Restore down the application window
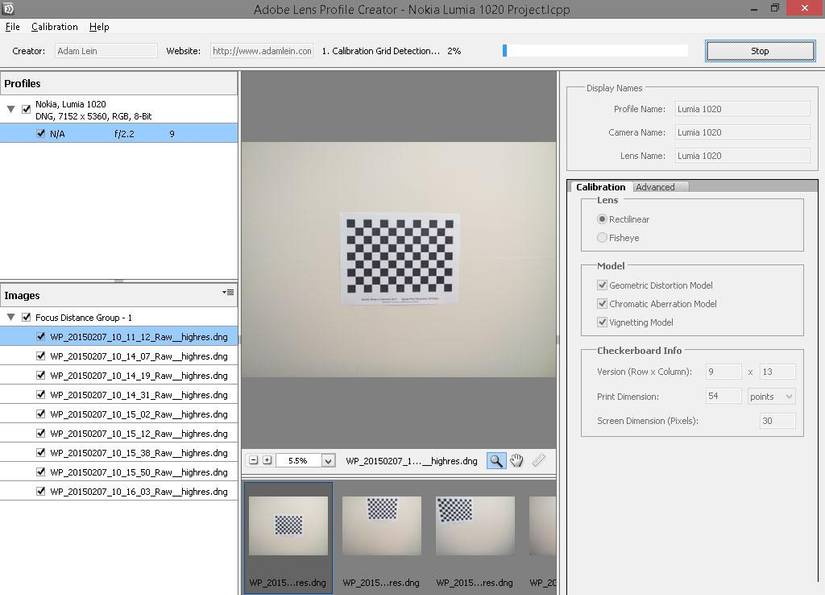The image size is (825, 595). [x=774, y=8]
